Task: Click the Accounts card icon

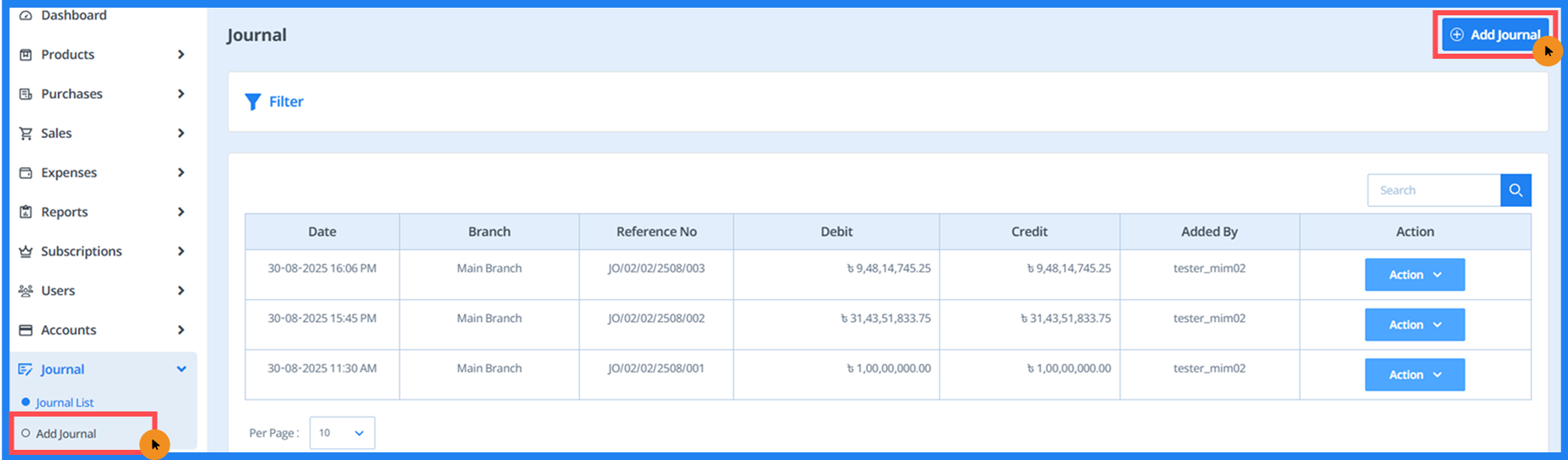Action: click(x=26, y=331)
